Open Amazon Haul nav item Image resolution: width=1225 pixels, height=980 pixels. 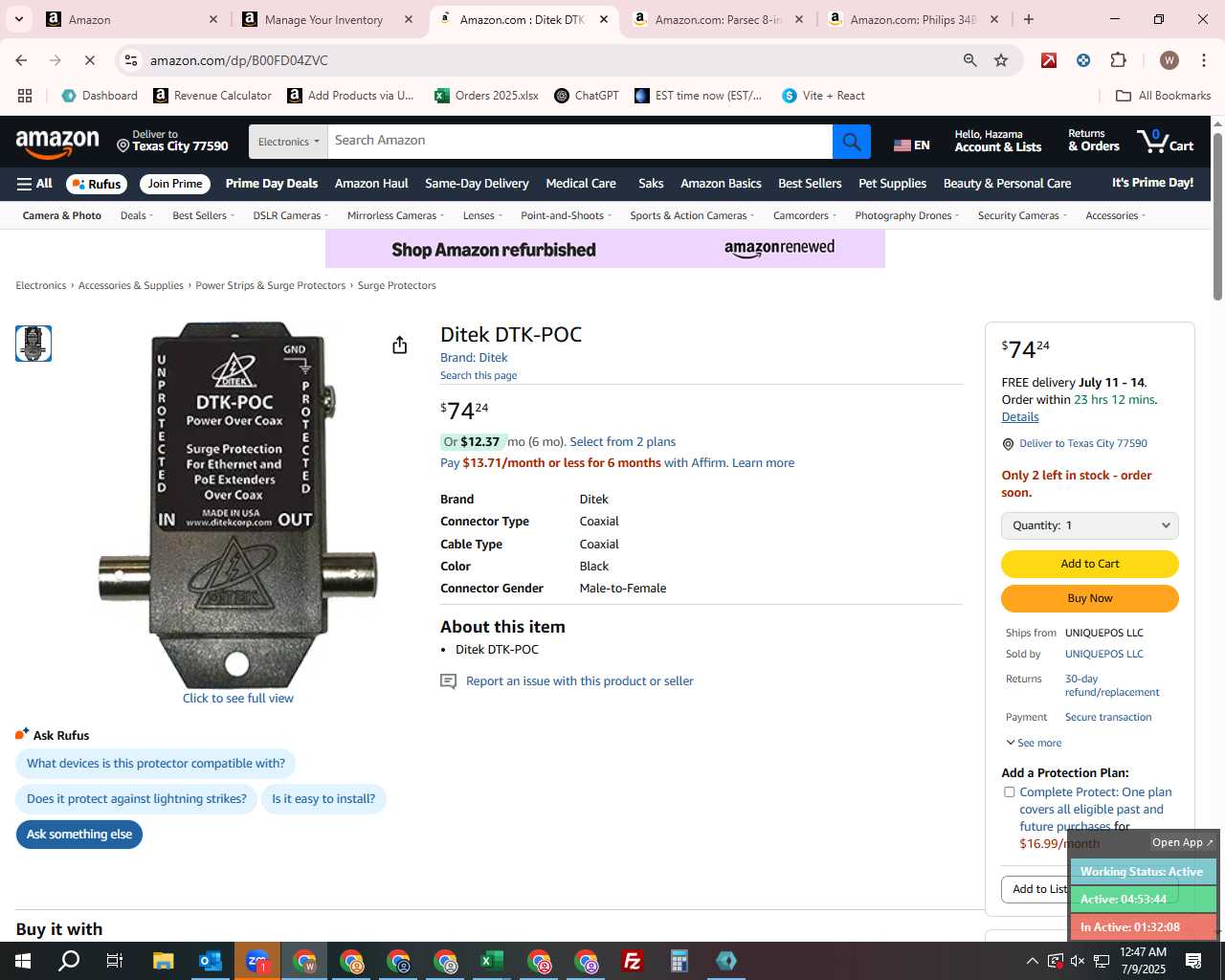371,184
